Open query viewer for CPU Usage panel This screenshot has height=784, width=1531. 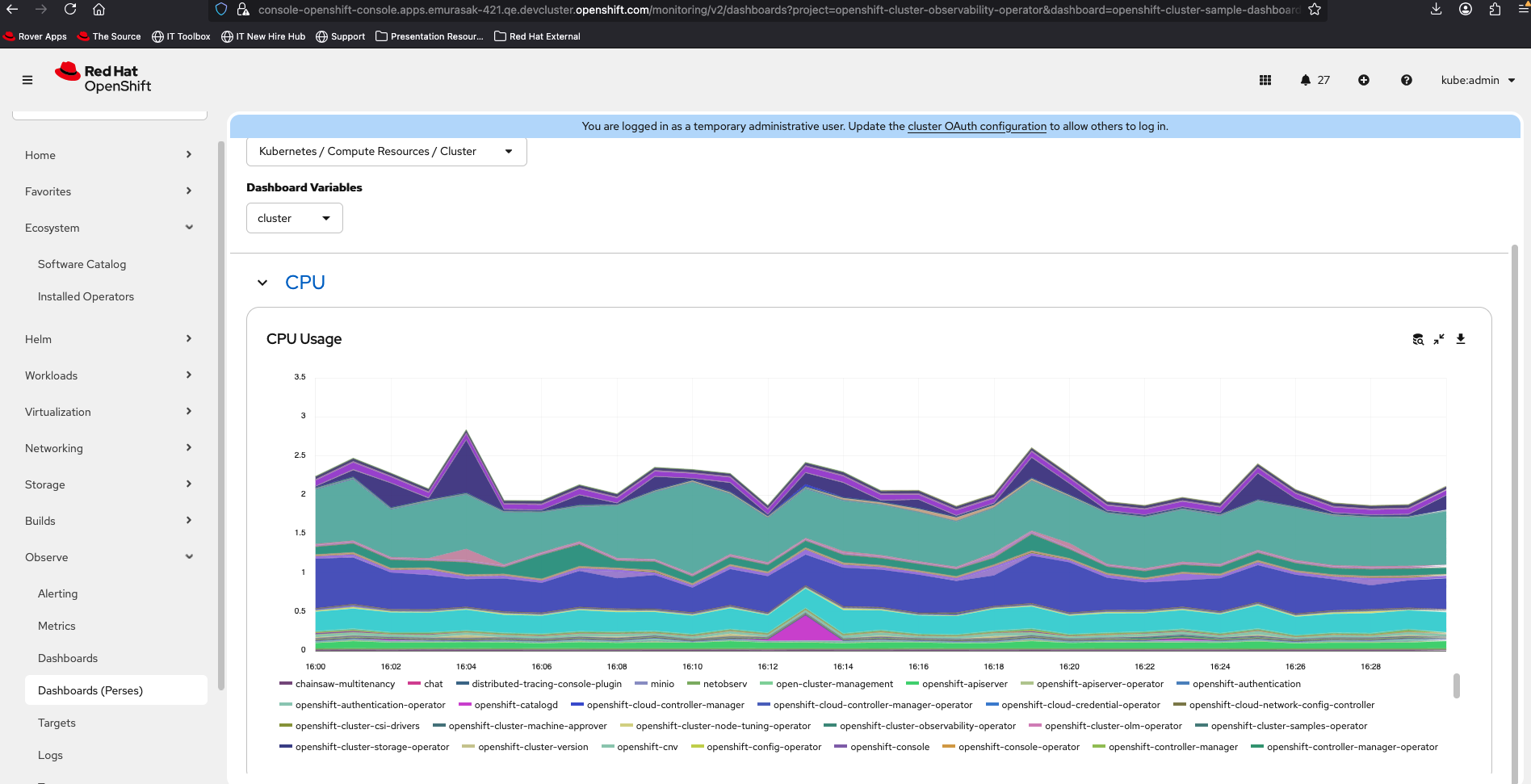(x=1418, y=339)
